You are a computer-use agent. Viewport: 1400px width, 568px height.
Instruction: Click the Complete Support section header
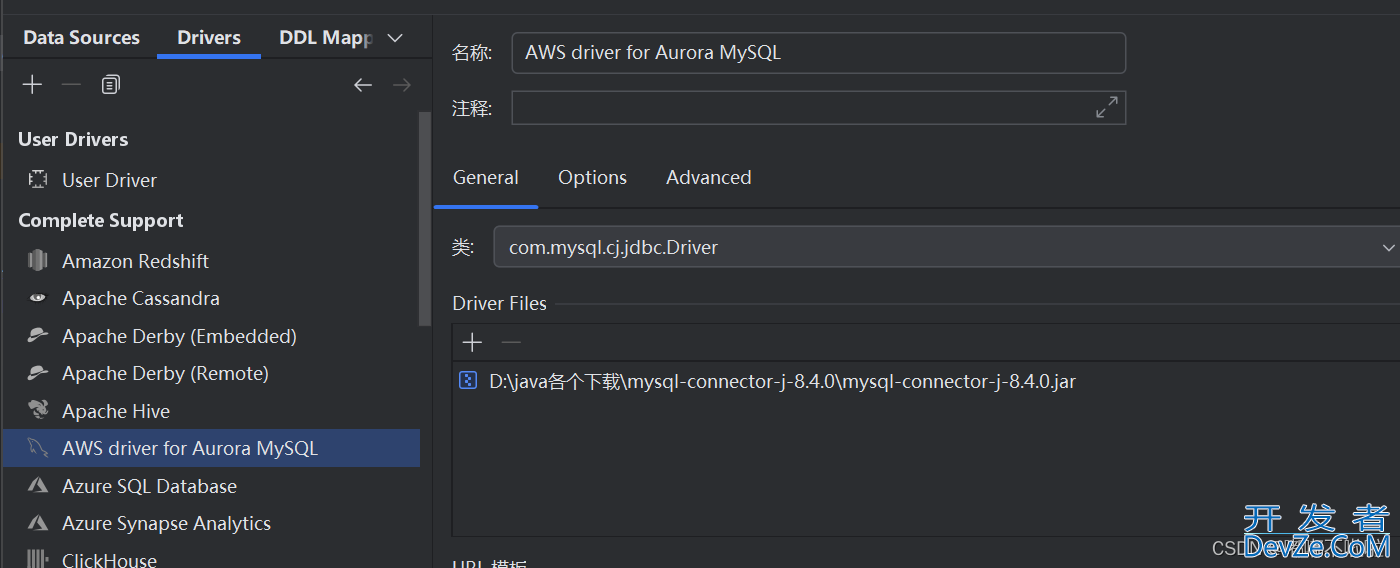tap(101, 221)
